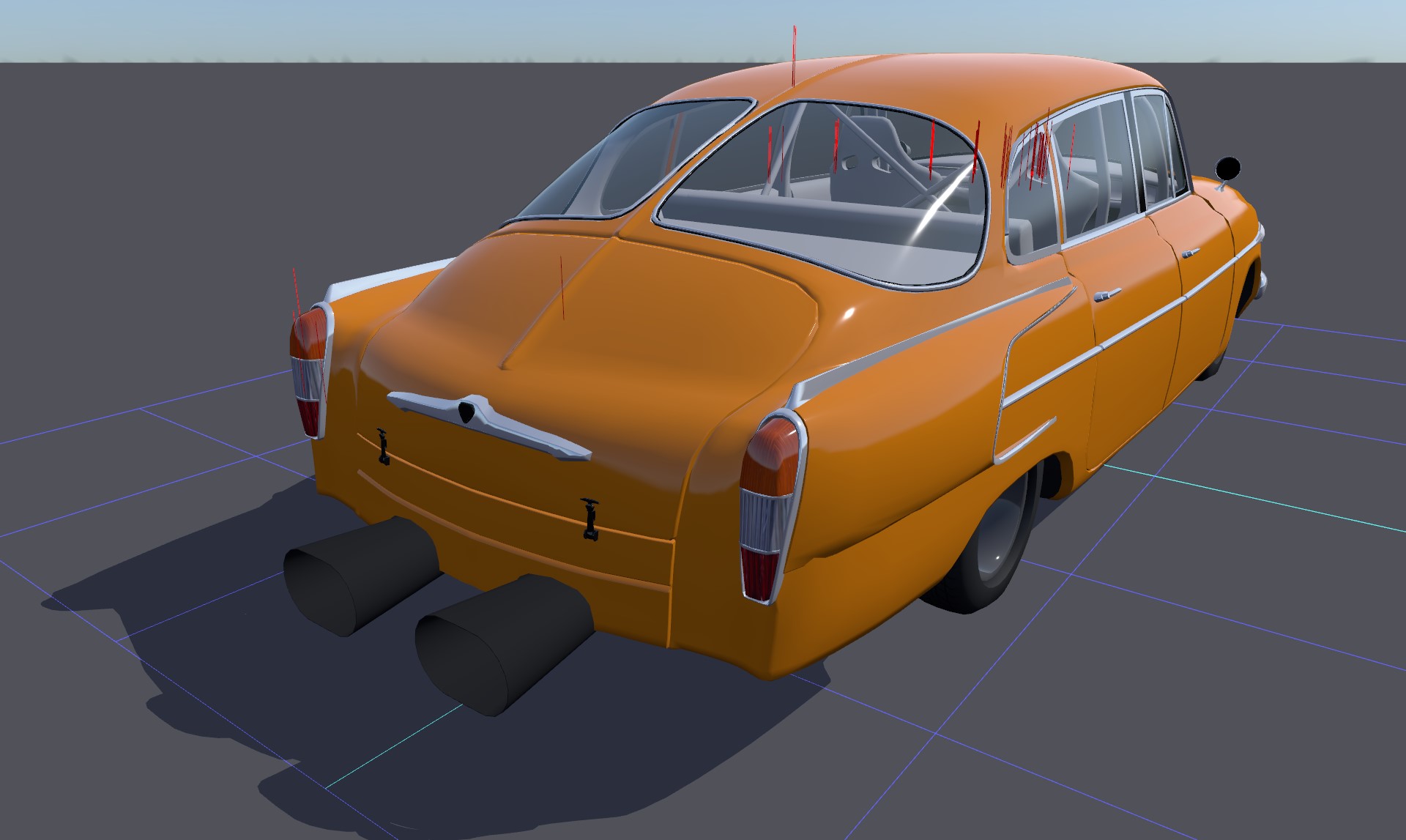This screenshot has height=840, width=1406.
Task: Click the right black trunk latch
Action: 589,519
